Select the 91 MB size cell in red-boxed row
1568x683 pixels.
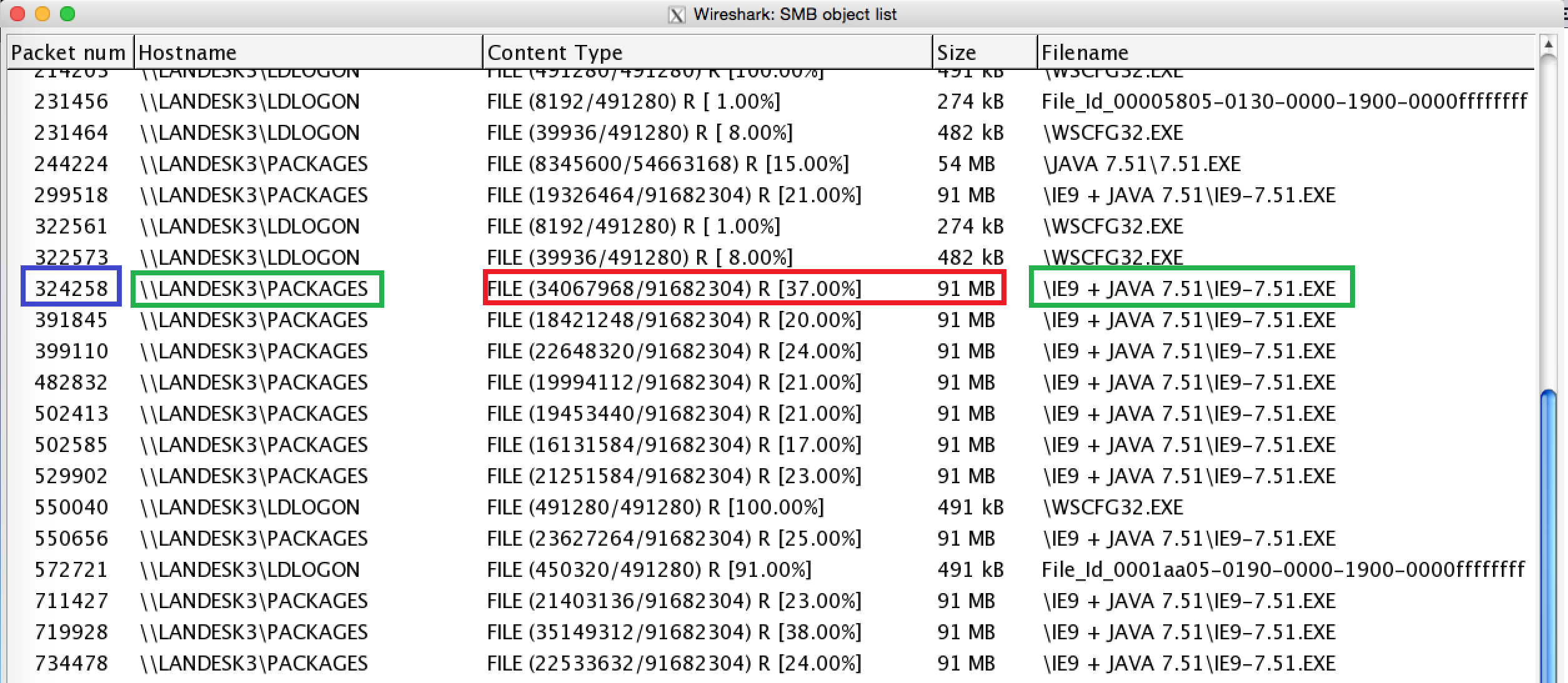(966, 288)
